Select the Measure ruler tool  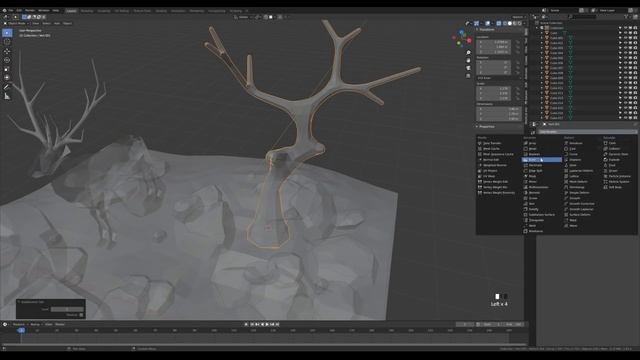click(7, 96)
